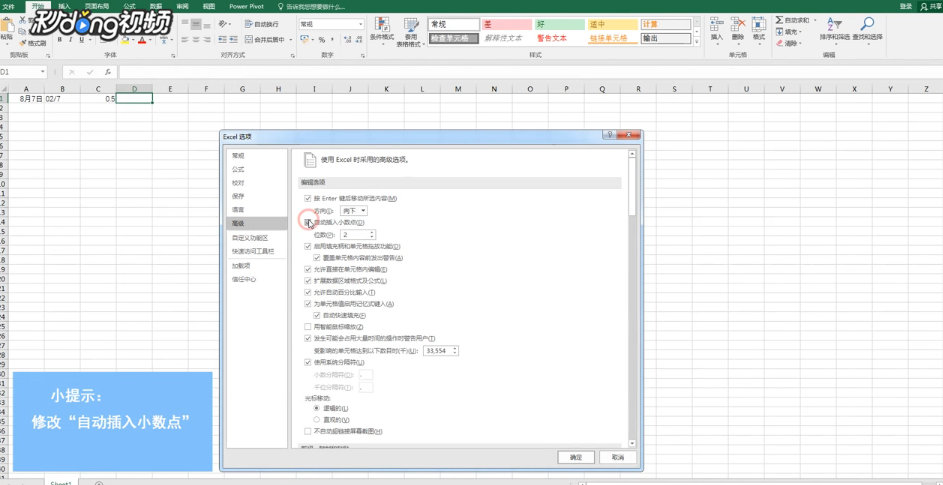This screenshot has width=943, height=485.
Task: Open the 合并后居中 dropdown arrow
Action: 290,40
